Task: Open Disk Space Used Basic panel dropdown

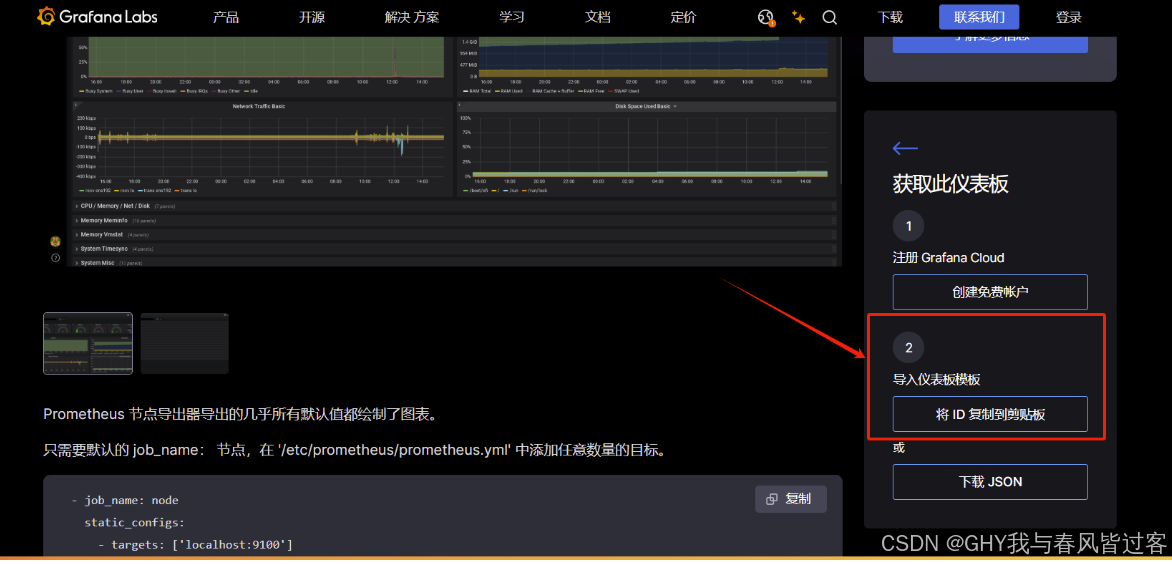Action: pos(676,107)
